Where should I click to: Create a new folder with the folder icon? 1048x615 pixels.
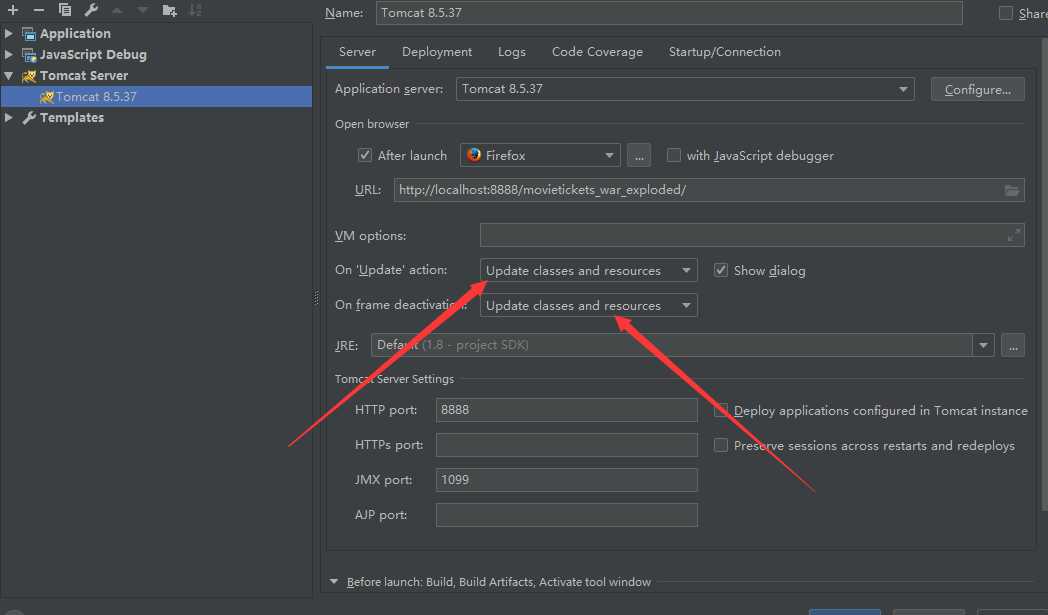click(x=169, y=10)
